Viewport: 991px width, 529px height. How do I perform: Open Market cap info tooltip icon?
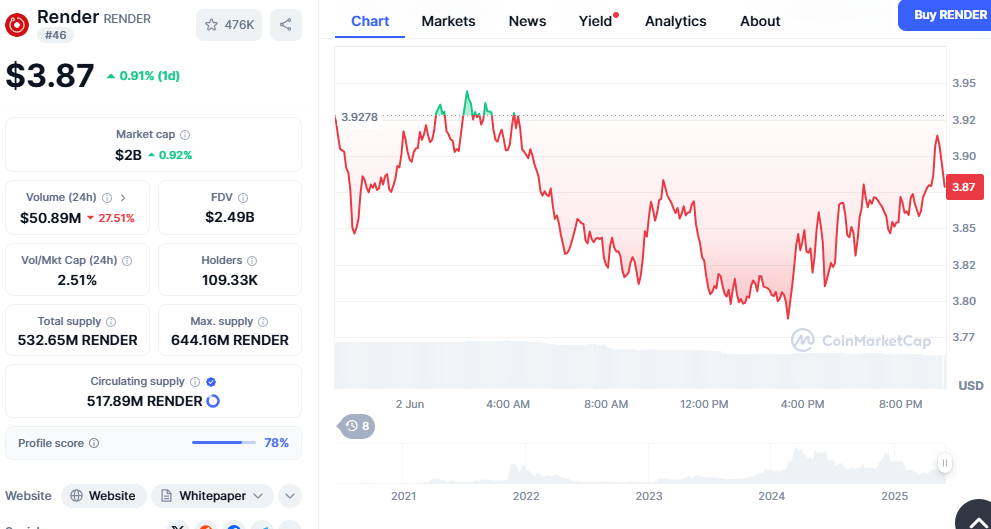click(x=185, y=135)
